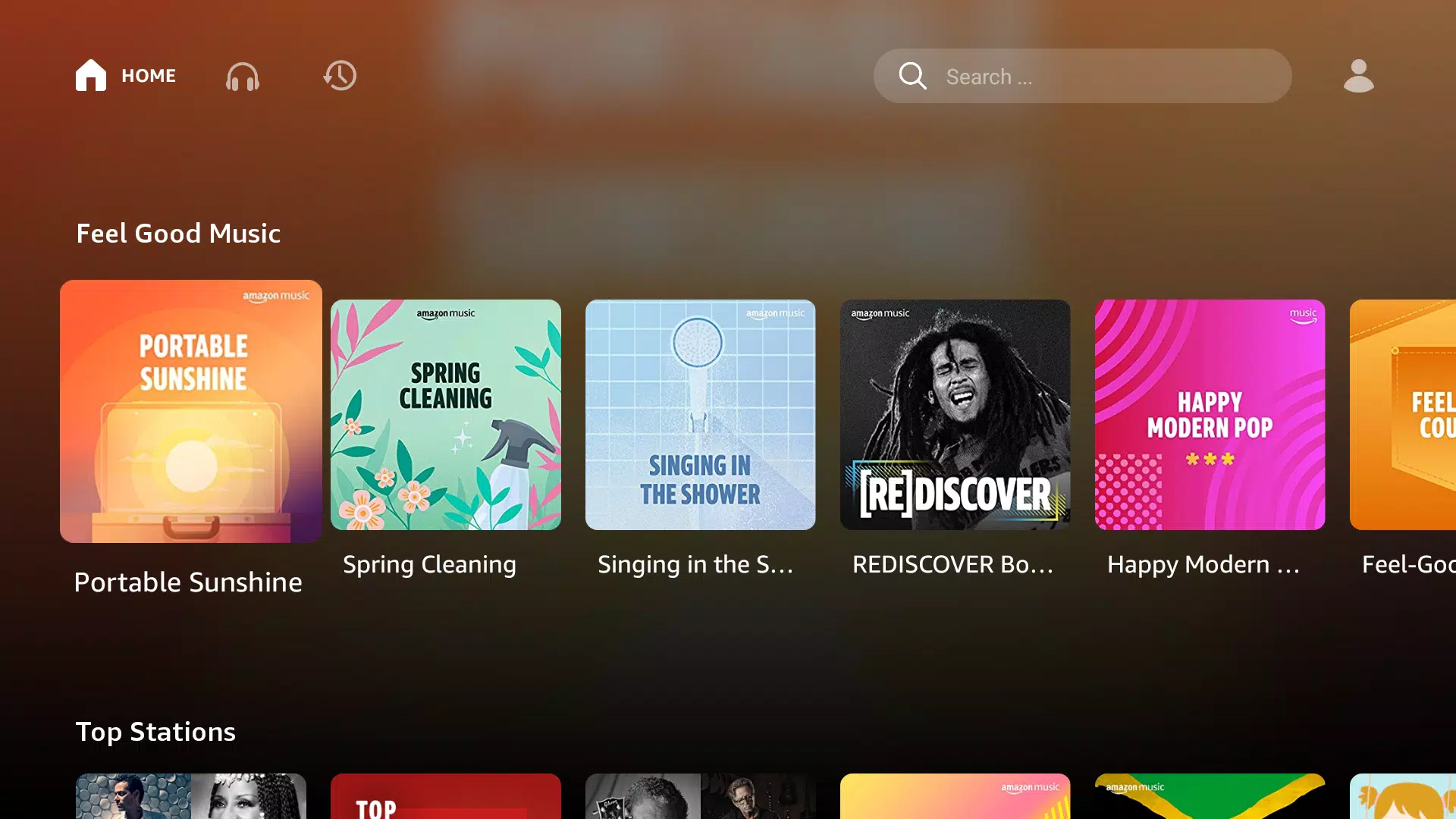Select the Amazon Music logo on Portable Sunshine

pyautogui.click(x=272, y=297)
